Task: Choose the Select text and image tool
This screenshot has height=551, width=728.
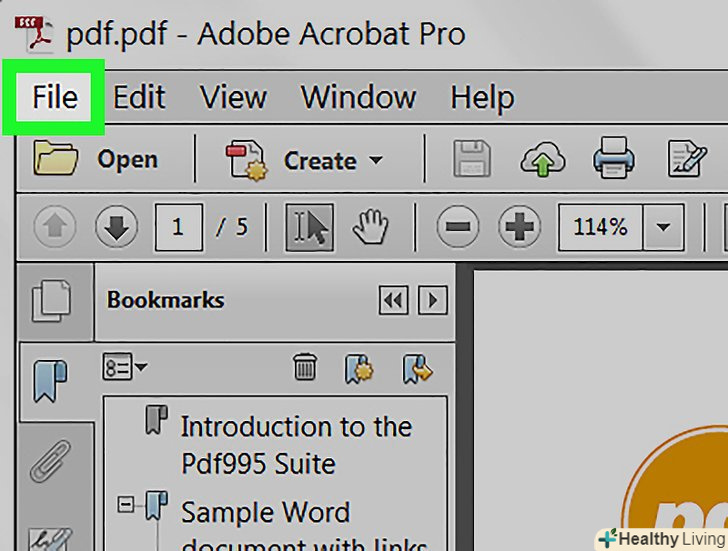Action: coord(309,227)
